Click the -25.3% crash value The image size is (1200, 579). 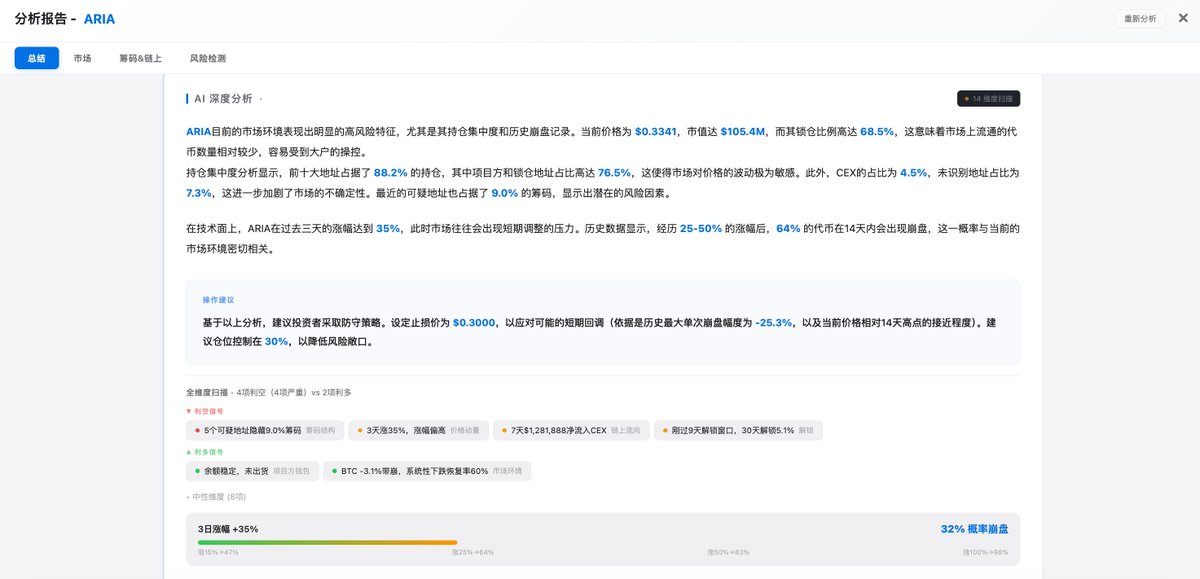[774, 323]
